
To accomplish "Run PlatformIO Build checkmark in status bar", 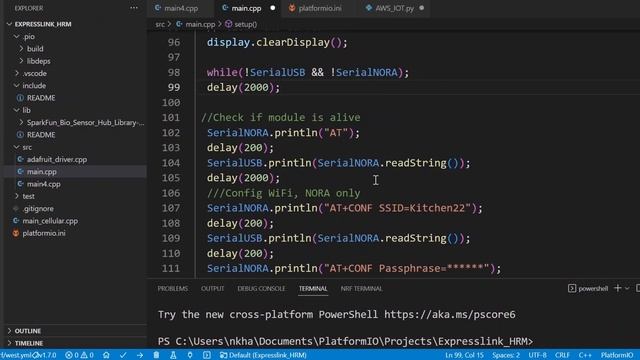I will pyautogui.click(x=123, y=355).
